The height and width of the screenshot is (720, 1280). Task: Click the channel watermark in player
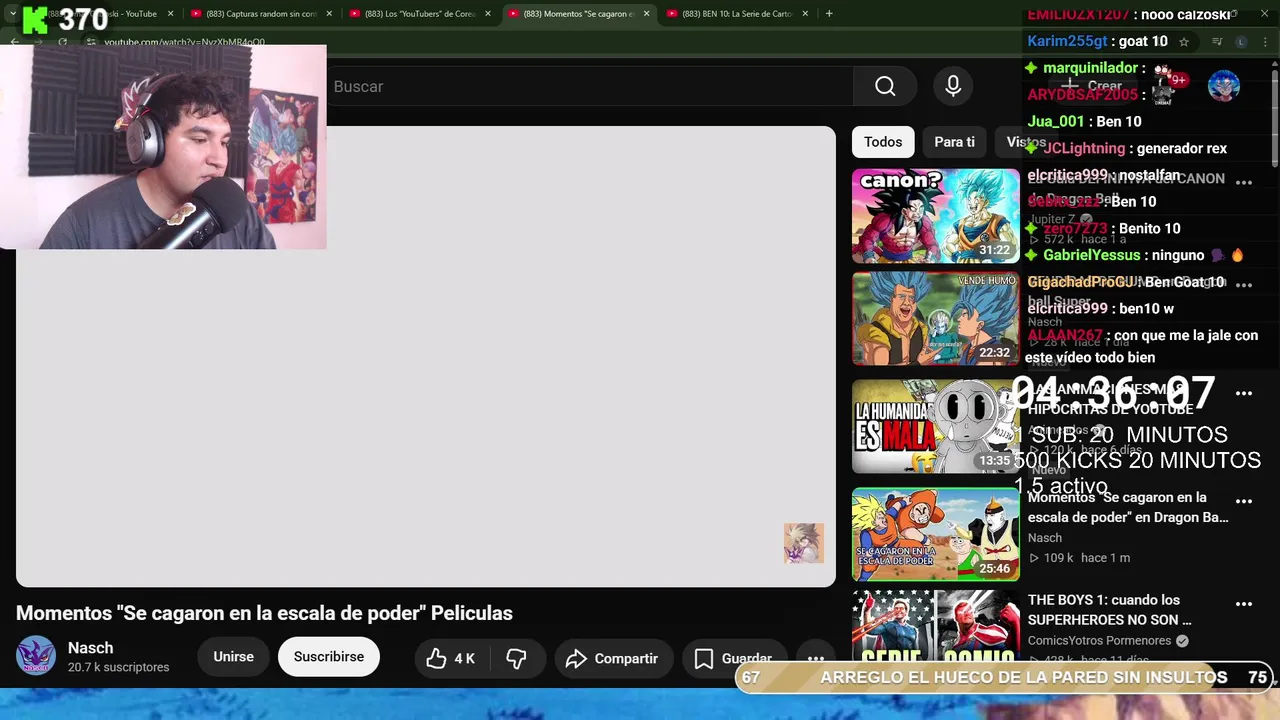(804, 543)
